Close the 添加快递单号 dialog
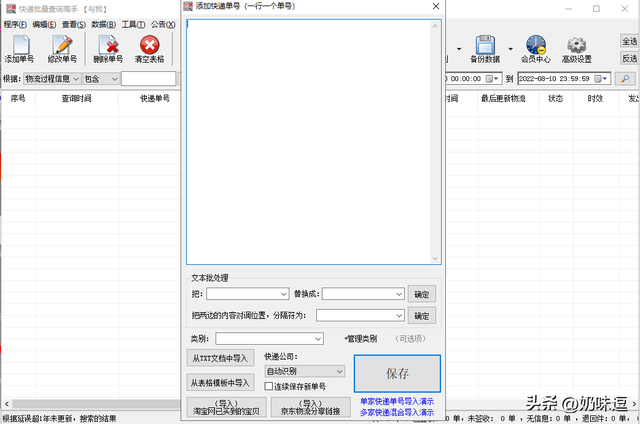Image resolution: width=640 pixels, height=424 pixels. 436,6
